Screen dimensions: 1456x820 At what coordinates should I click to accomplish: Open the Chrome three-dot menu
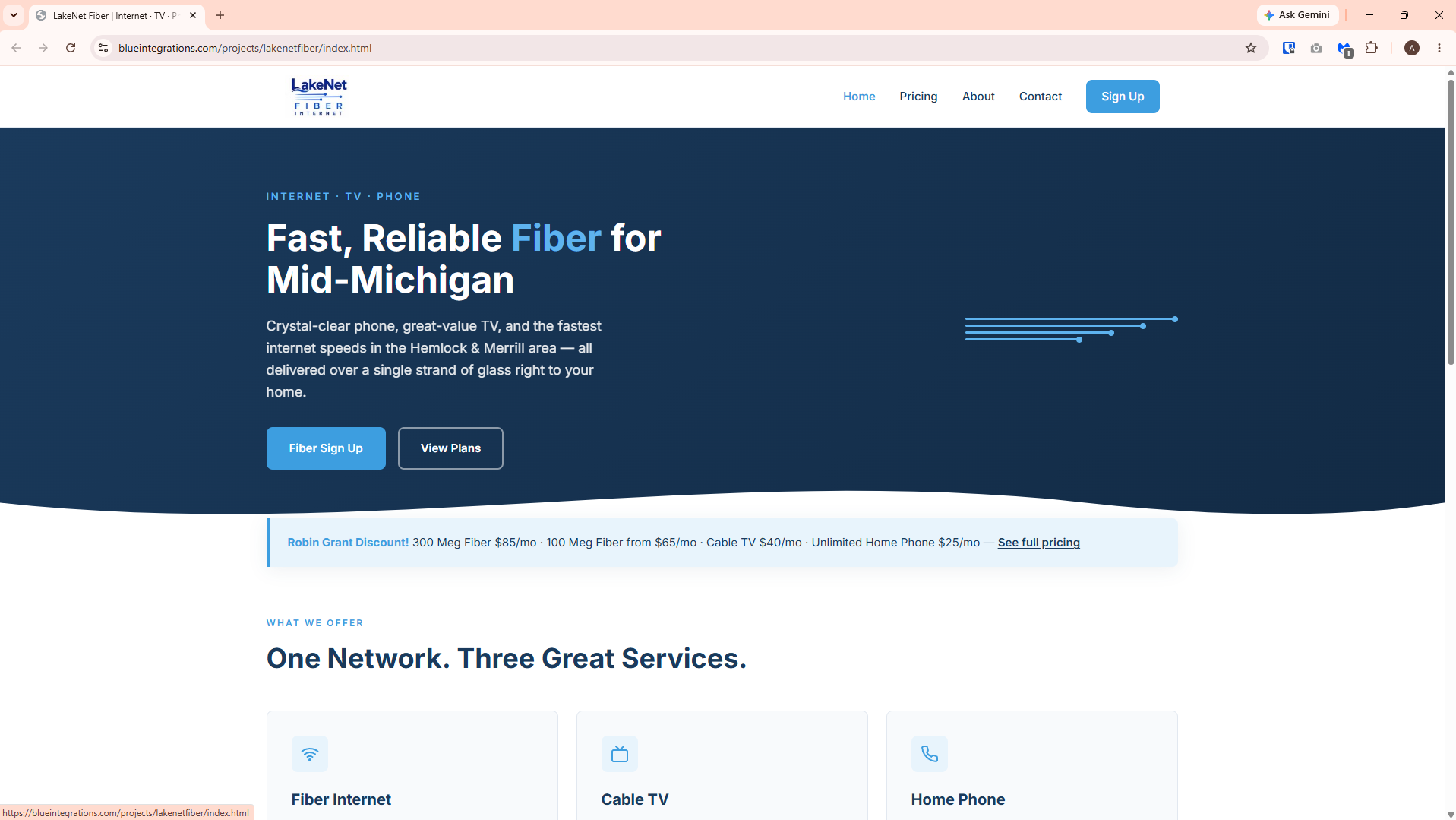click(x=1439, y=48)
